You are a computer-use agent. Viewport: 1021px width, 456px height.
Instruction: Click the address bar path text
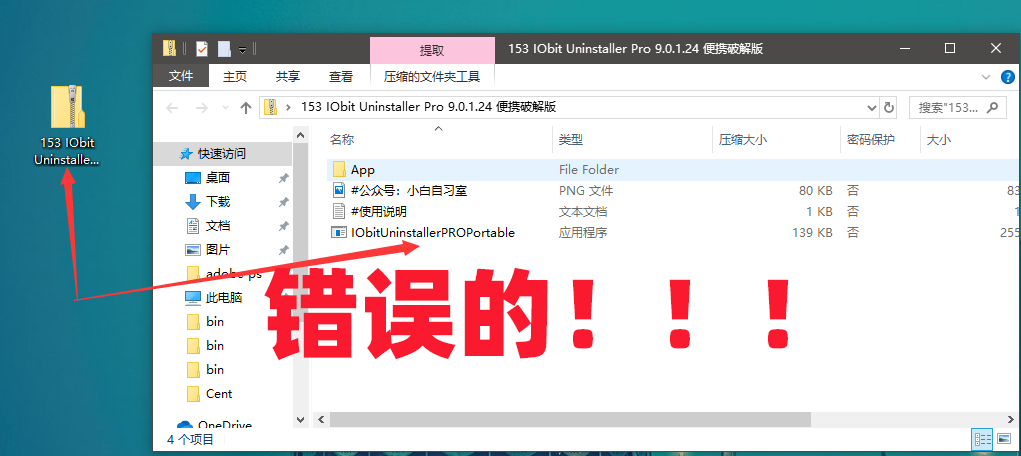[x=428, y=107]
